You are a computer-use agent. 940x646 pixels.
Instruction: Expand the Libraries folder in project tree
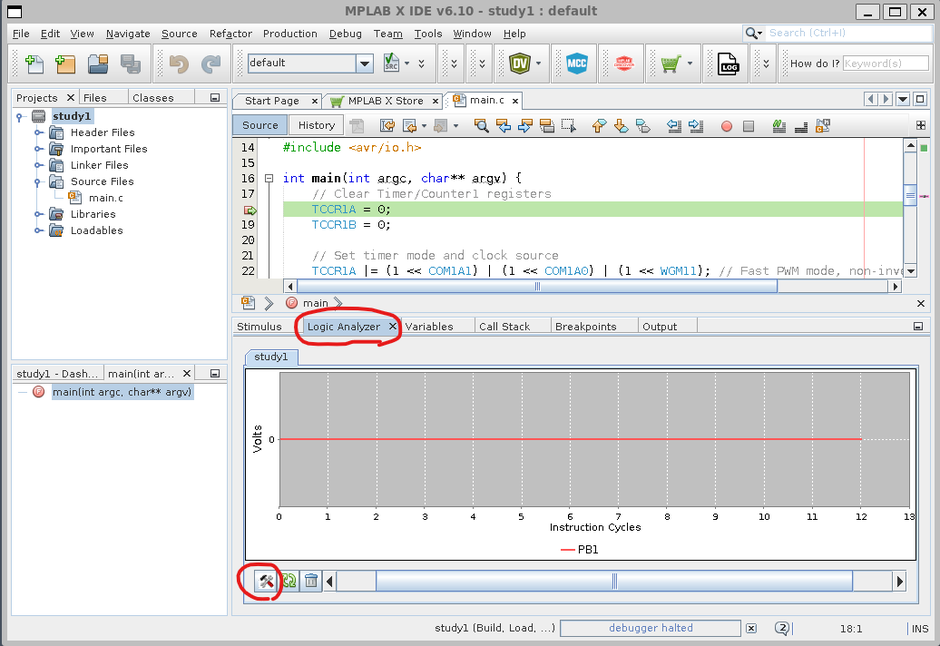(39, 214)
